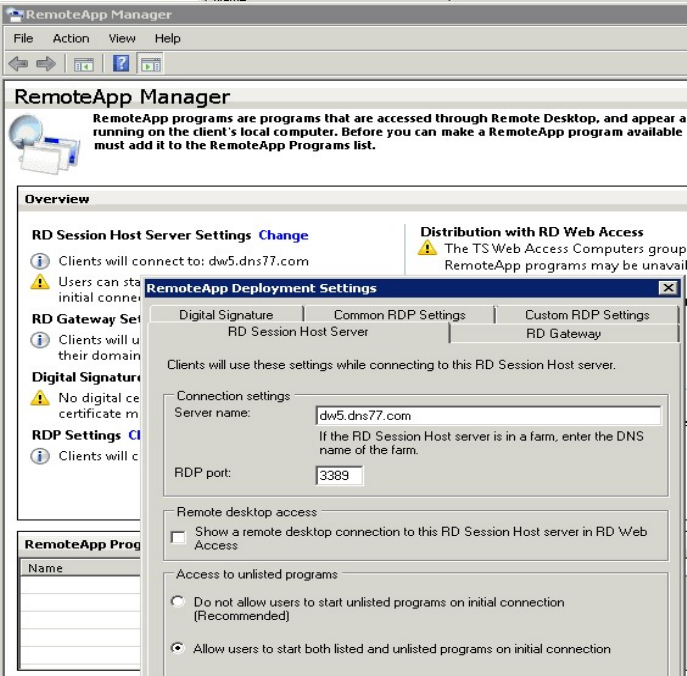Click the Change link beside RDP Settings
The image size is (687, 676).
[134, 435]
